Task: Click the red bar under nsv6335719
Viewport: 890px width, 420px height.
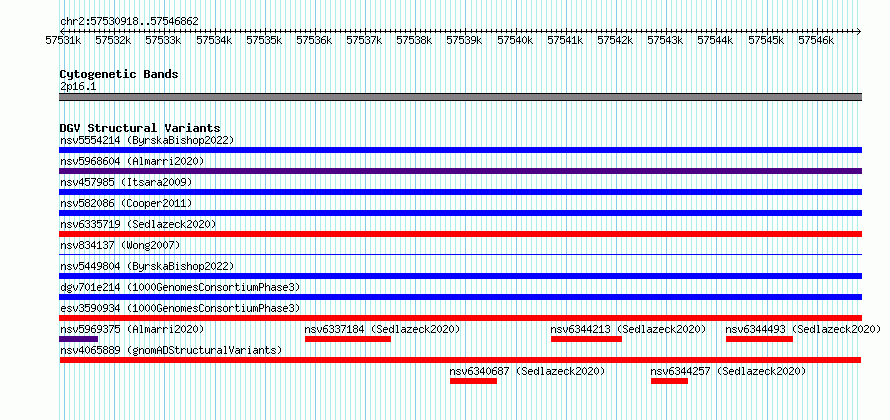Action: point(460,234)
